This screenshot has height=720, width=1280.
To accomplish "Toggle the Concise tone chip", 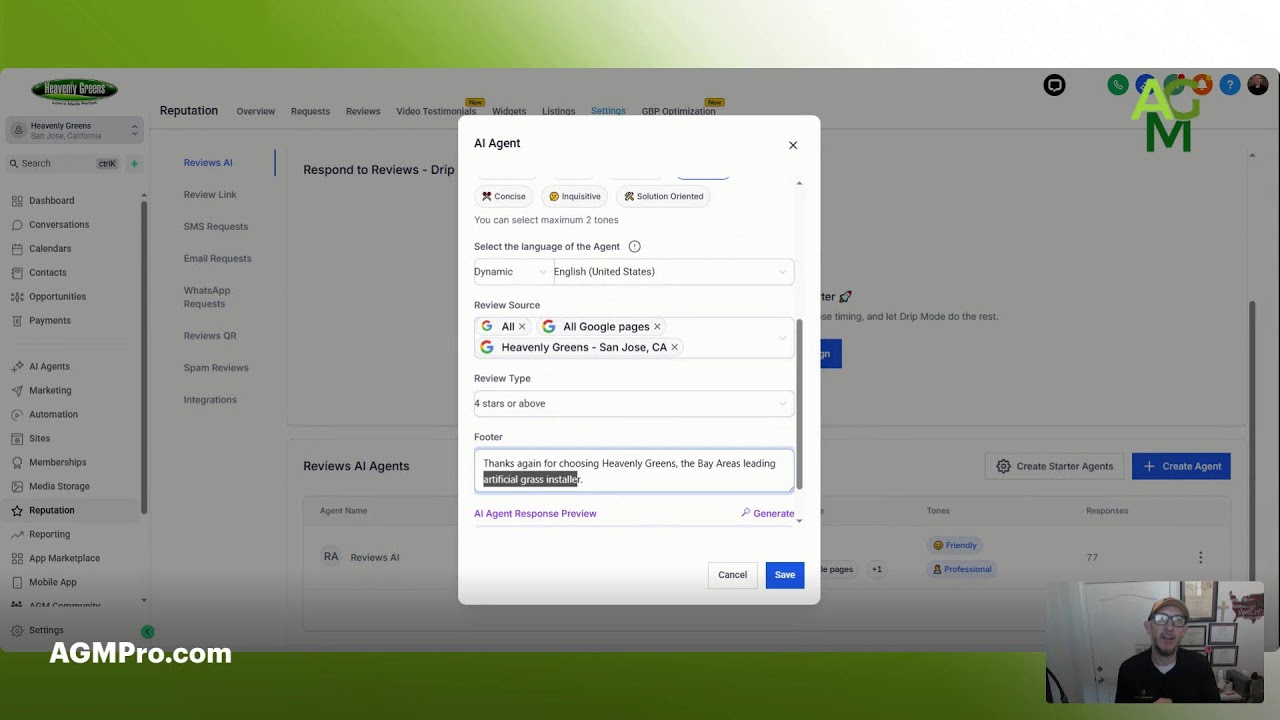I will pyautogui.click(x=503, y=196).
